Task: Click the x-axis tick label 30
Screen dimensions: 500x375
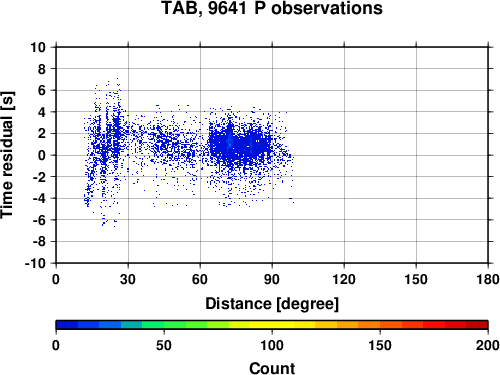Action: (x=128, y=279)
